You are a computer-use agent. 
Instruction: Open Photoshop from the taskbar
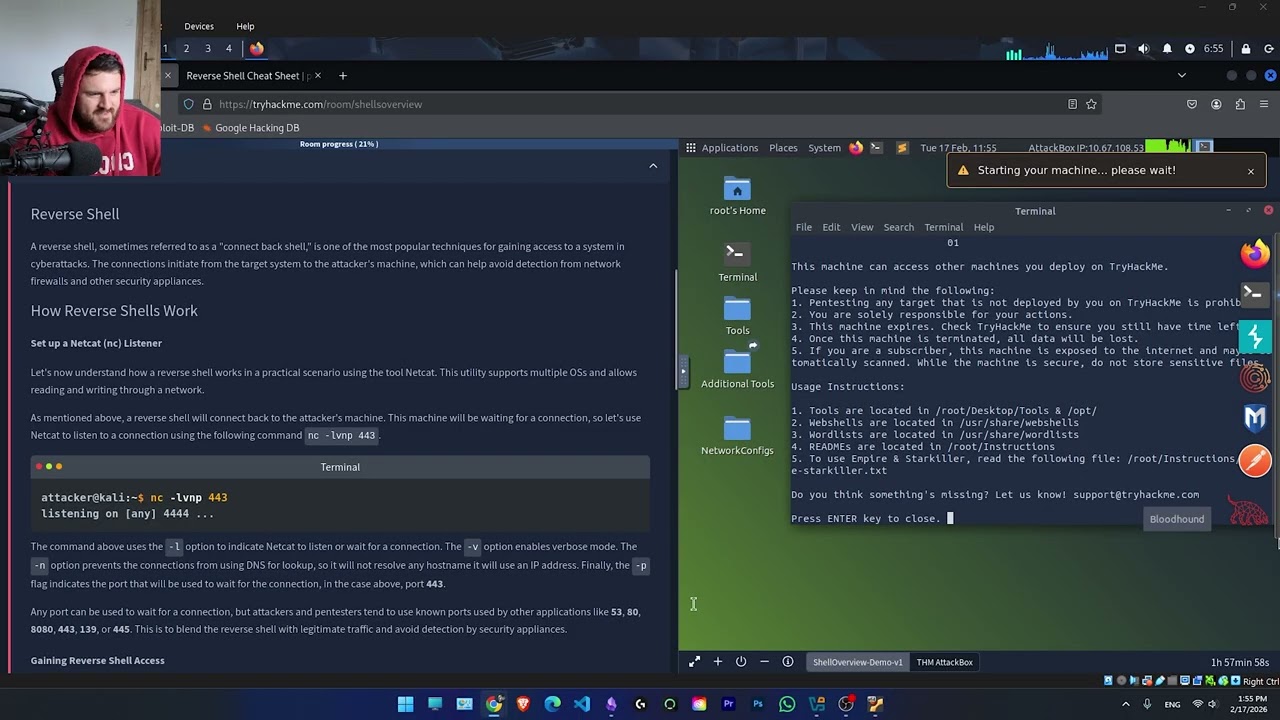[x=758, y=704]
